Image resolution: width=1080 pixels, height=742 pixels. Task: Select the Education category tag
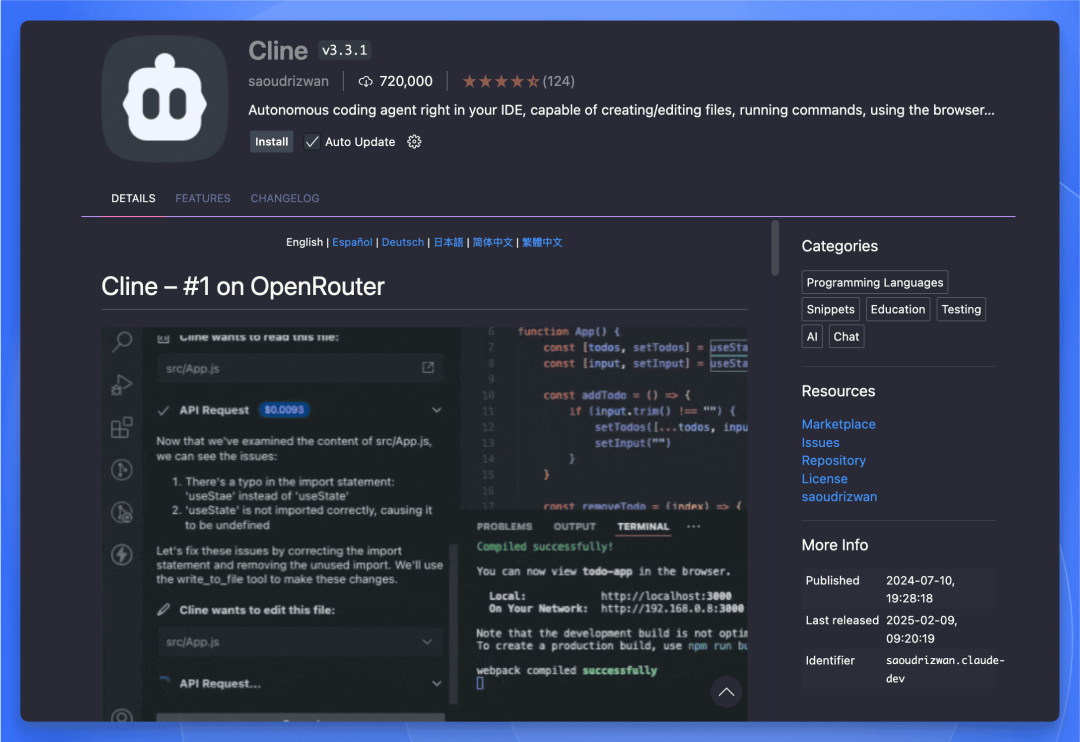point(897,309)
